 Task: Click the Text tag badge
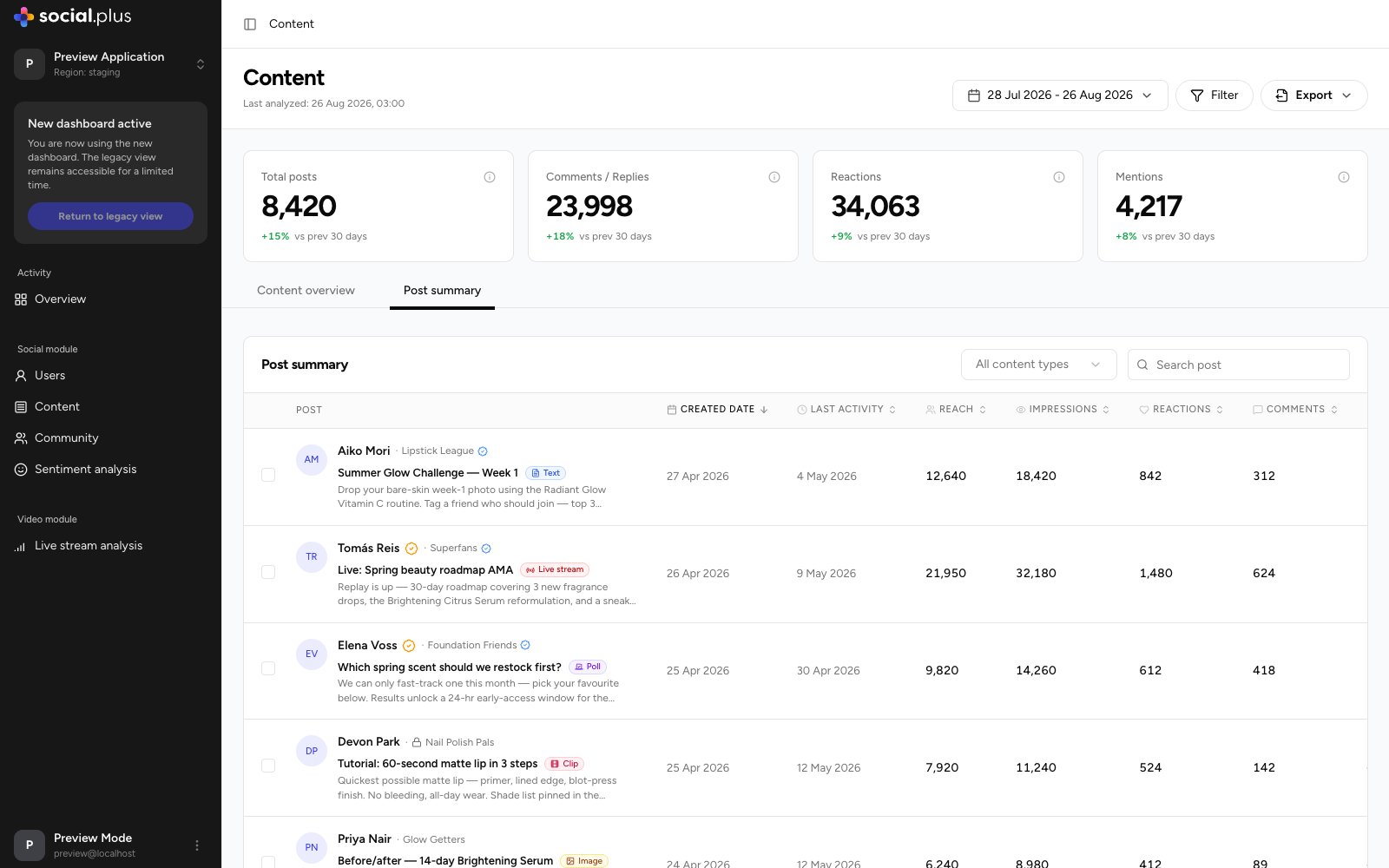(x=546, y=473)
